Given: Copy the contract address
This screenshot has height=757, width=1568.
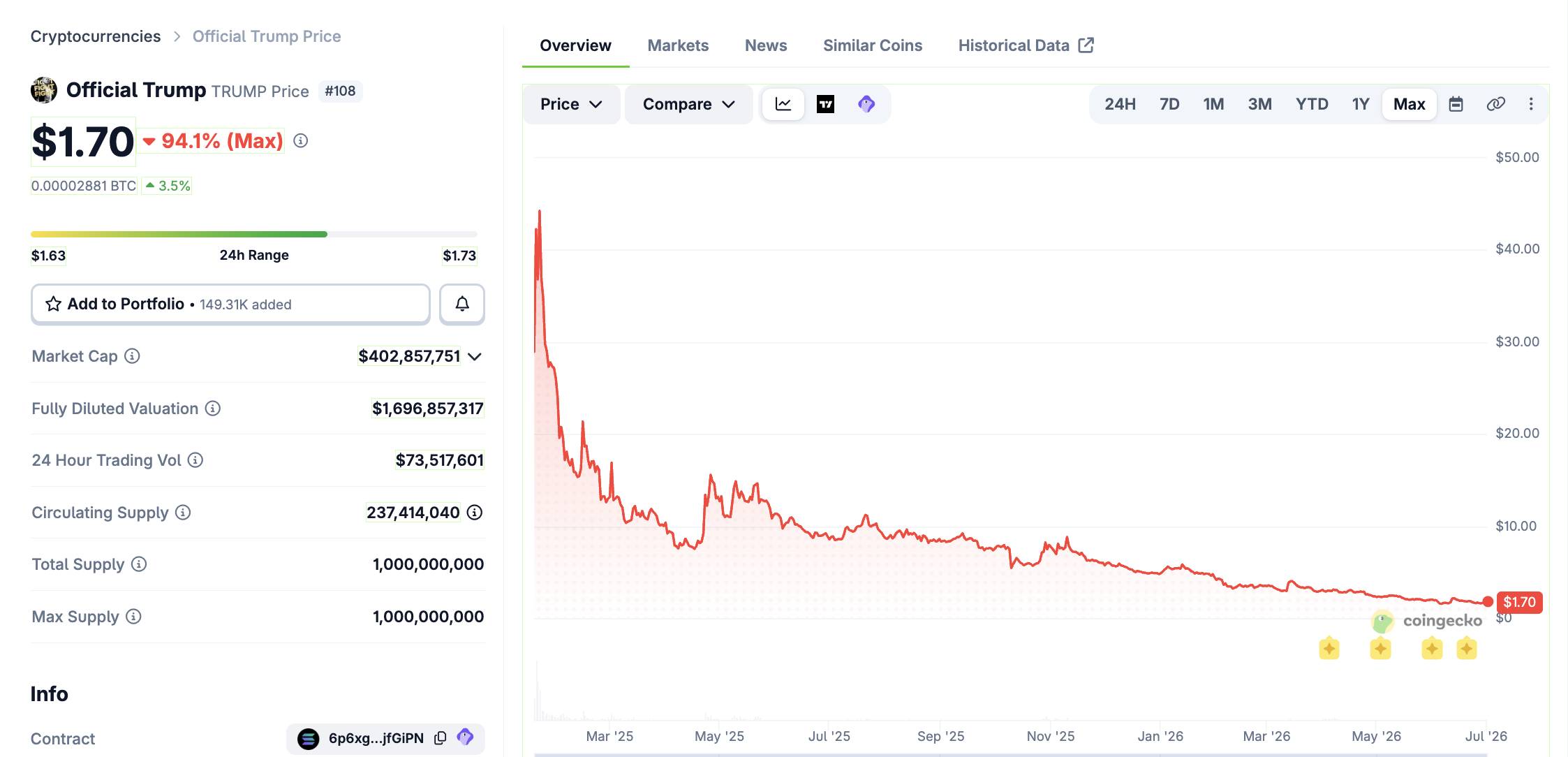Looking at the screenshot, I should [x=441, y=738].
